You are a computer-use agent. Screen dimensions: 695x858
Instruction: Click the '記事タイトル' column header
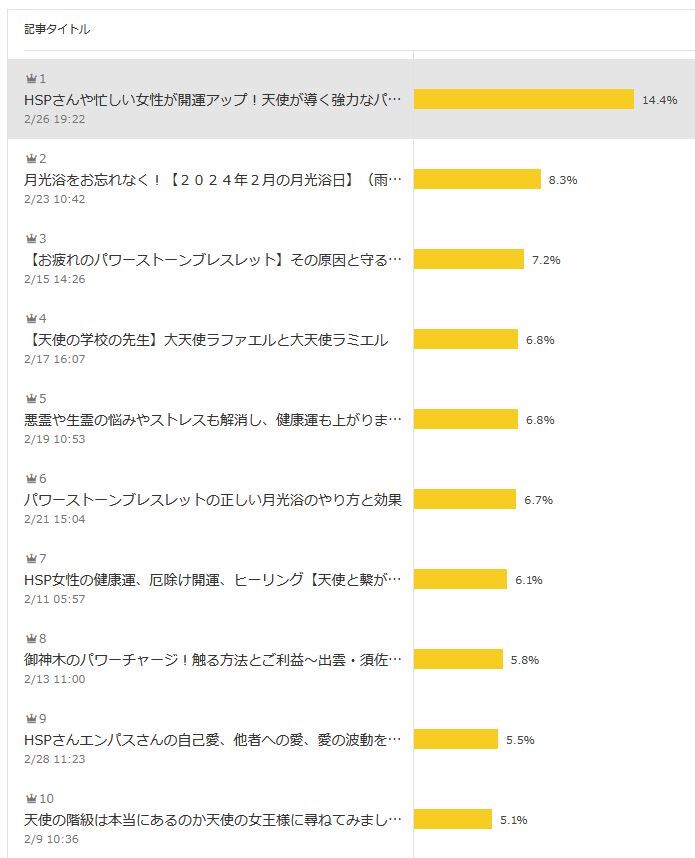tap(57, 30)
